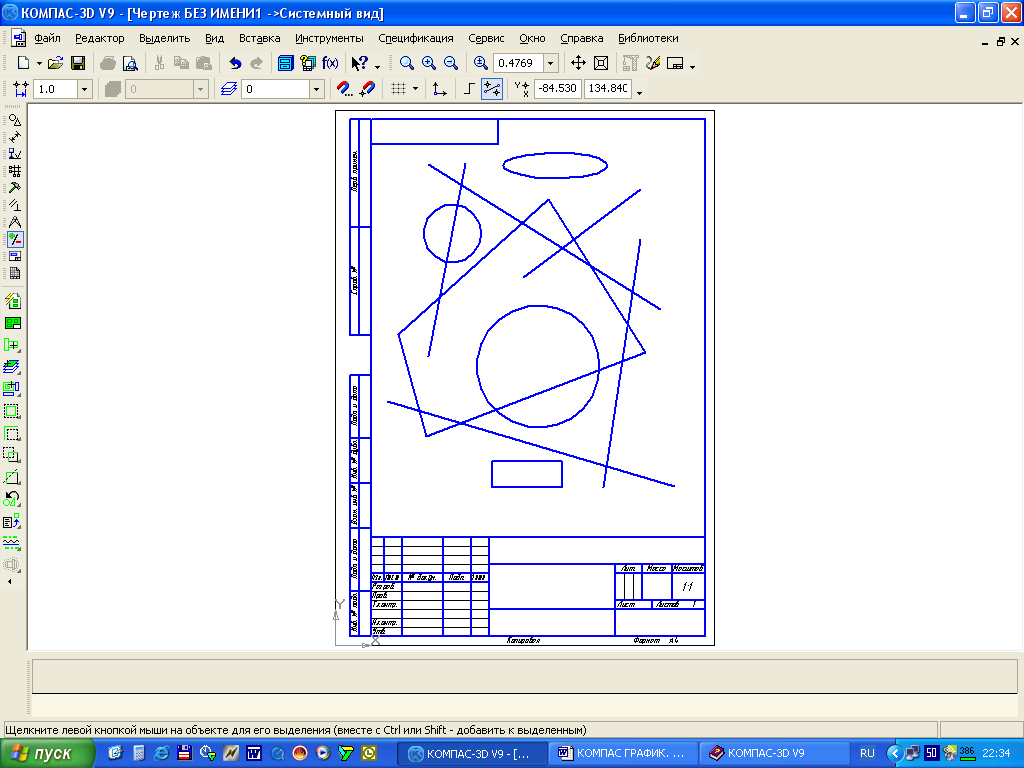The height and width of the screenshot is (768, 1024).
Task: Click in the Y coordinate field 134.840
Action: pos(608,88)
